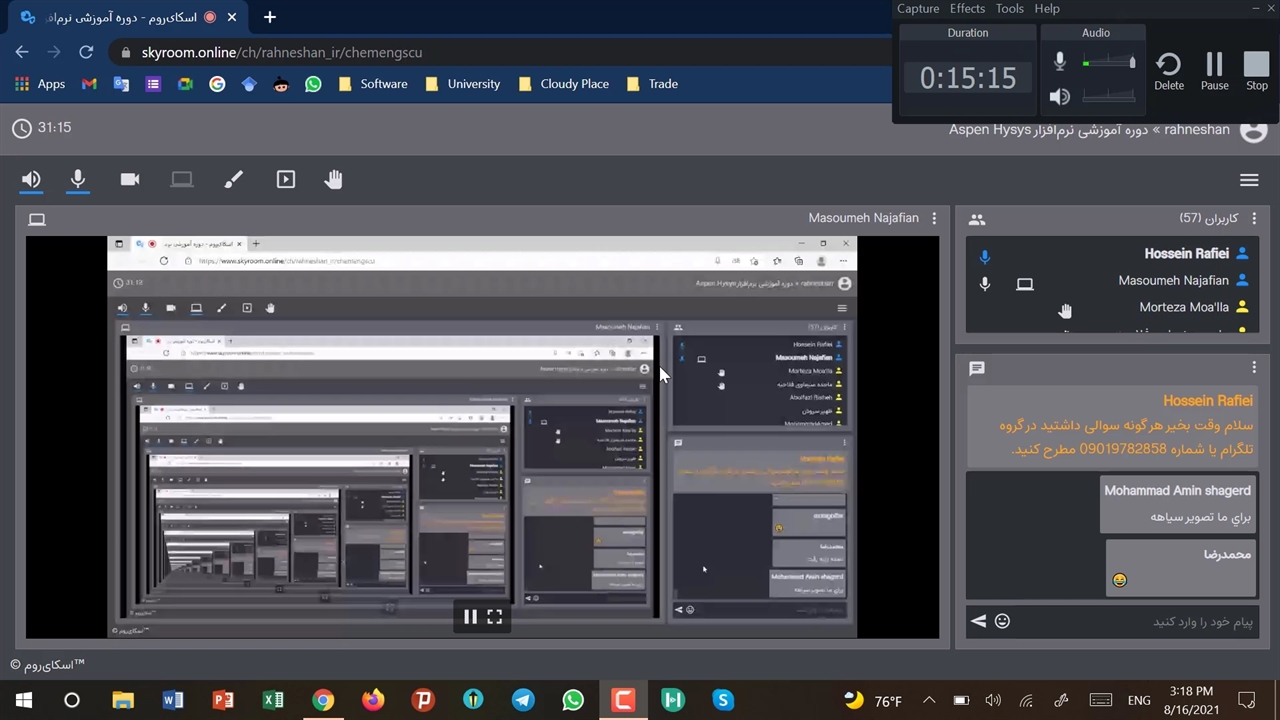Click the media playback share icon
This screenshot has width=1280, height=720.
[x=286, y=179]
